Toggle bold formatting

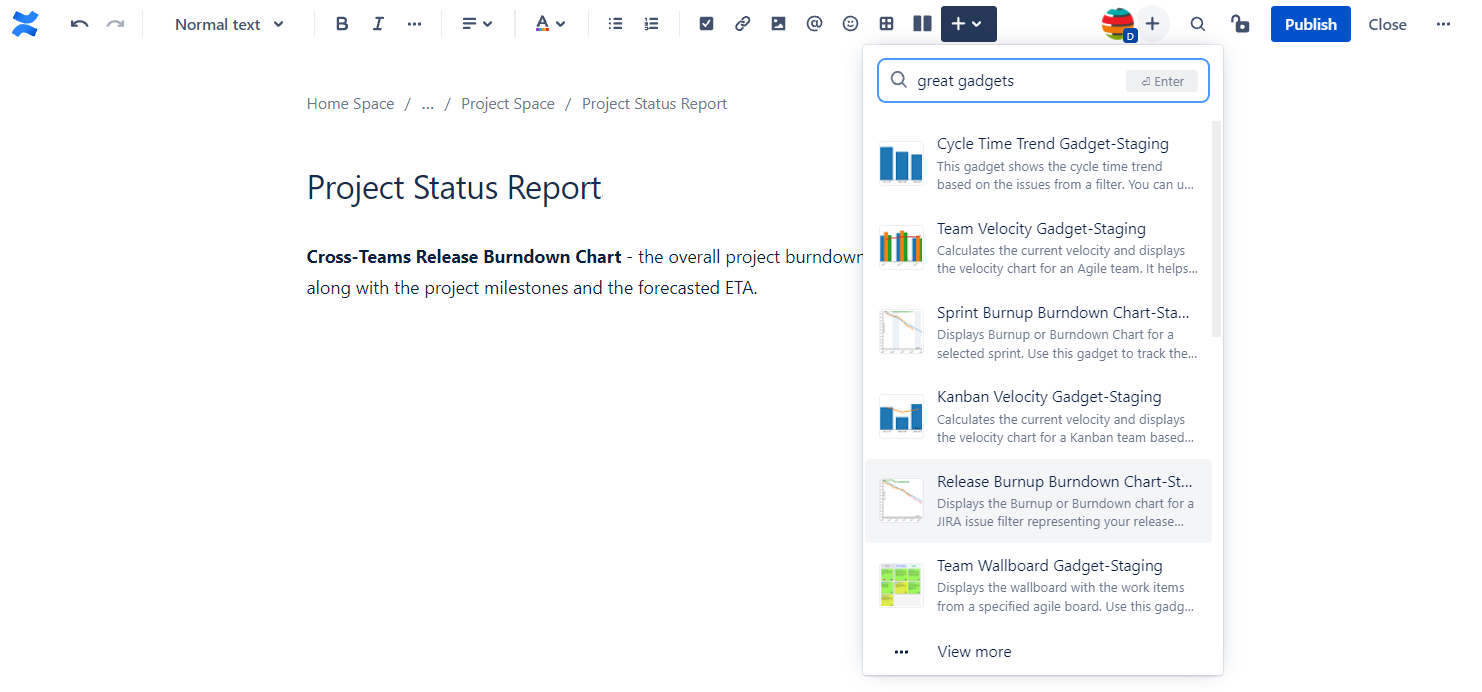(x=342, y=24)
